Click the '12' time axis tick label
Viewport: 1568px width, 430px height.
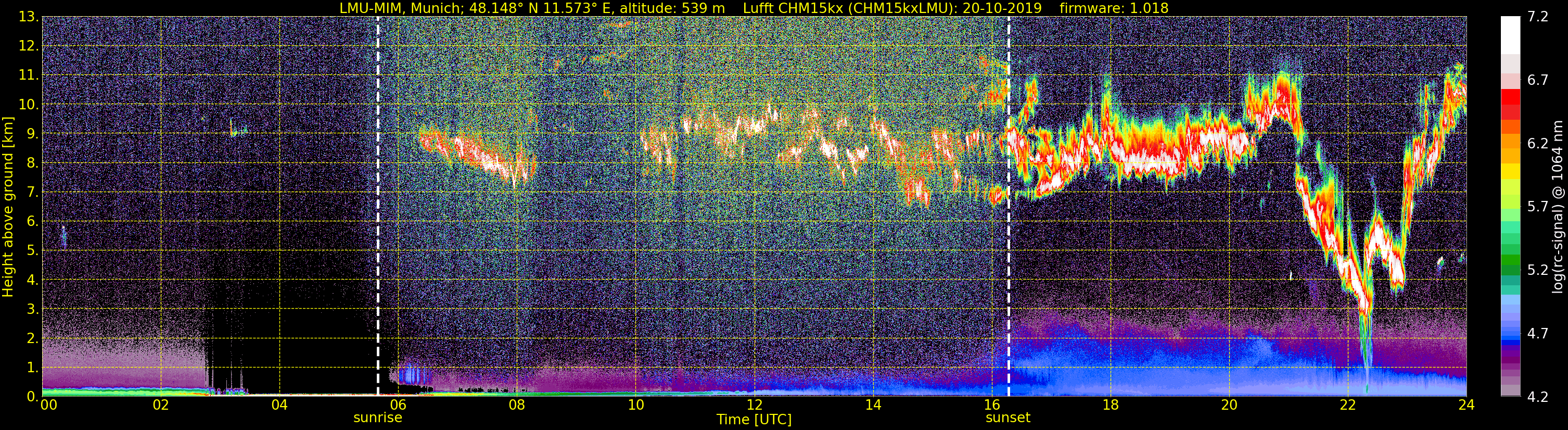[x=754, y=406]
